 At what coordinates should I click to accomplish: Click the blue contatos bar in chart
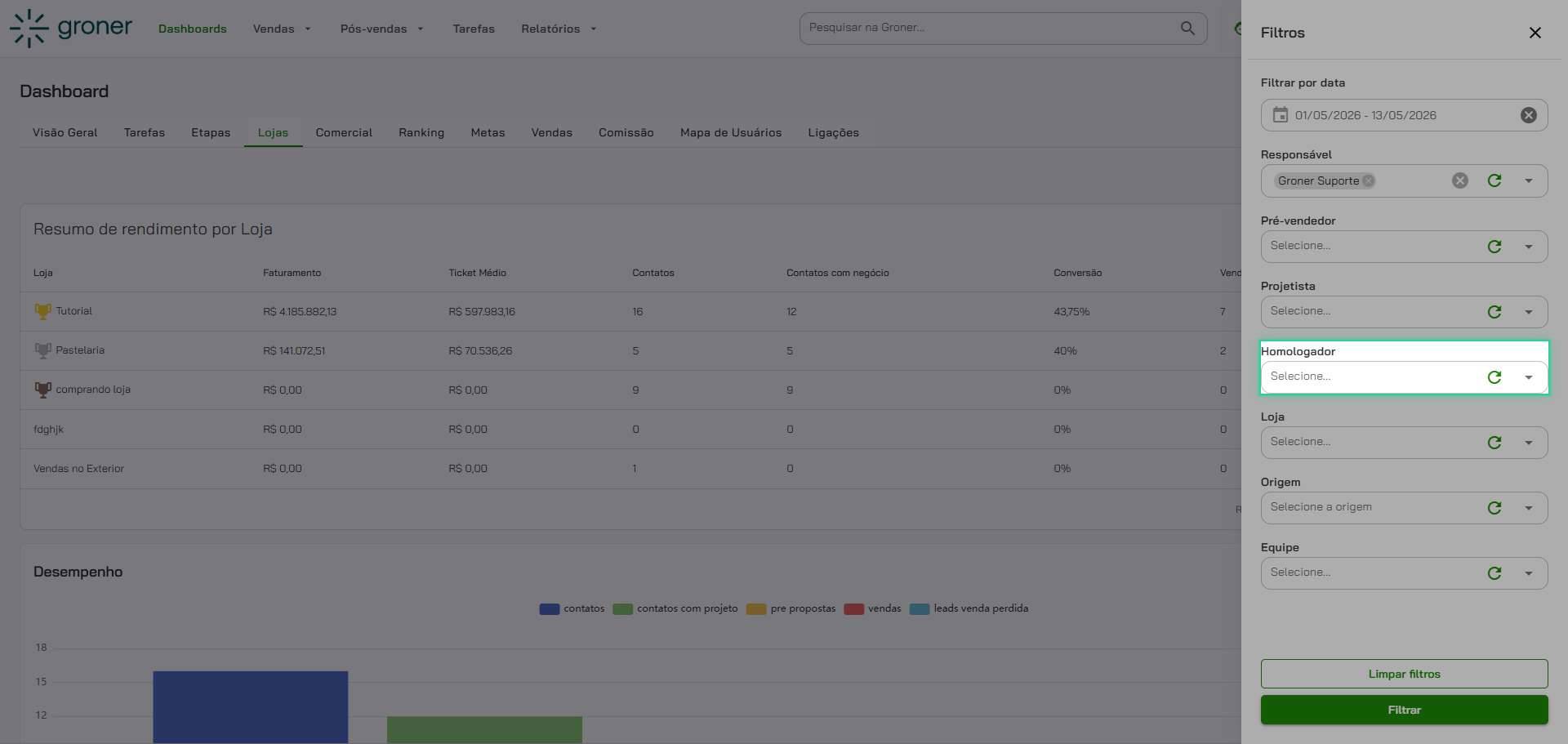tap(251, 707)
